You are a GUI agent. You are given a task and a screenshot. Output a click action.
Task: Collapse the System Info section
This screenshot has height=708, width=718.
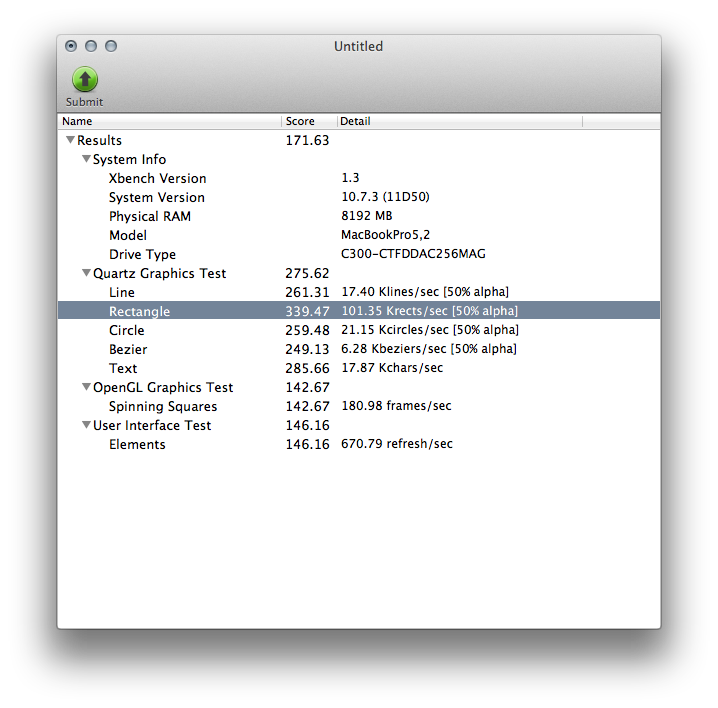(86, 160)
